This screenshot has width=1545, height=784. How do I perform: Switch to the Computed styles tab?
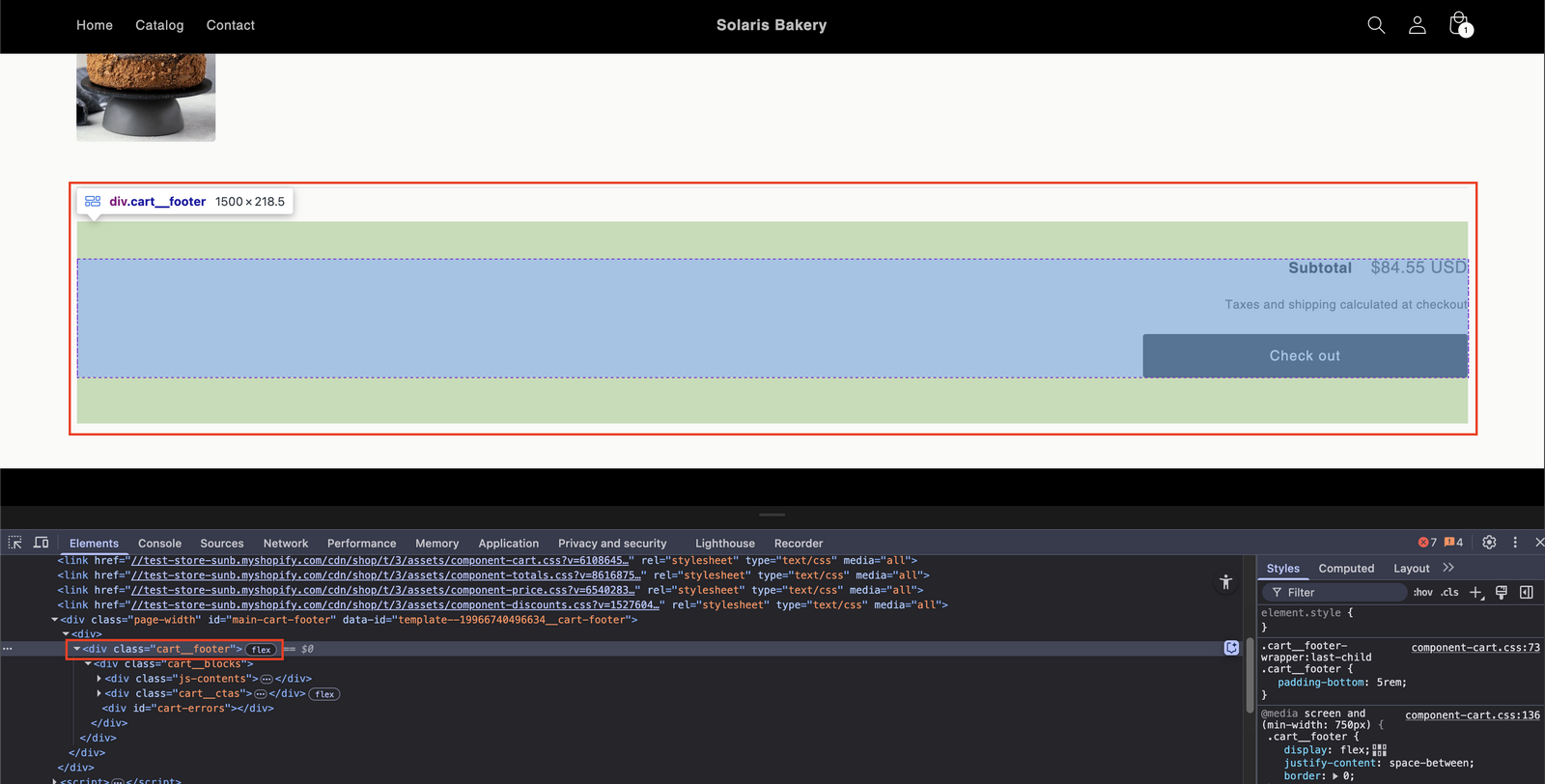(x=1346, y=569)
